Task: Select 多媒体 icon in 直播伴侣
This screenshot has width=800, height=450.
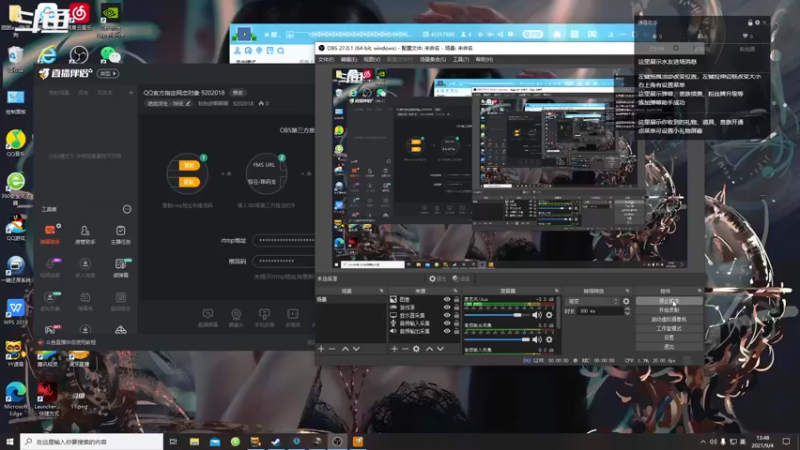Action: [x=293, y=317]
